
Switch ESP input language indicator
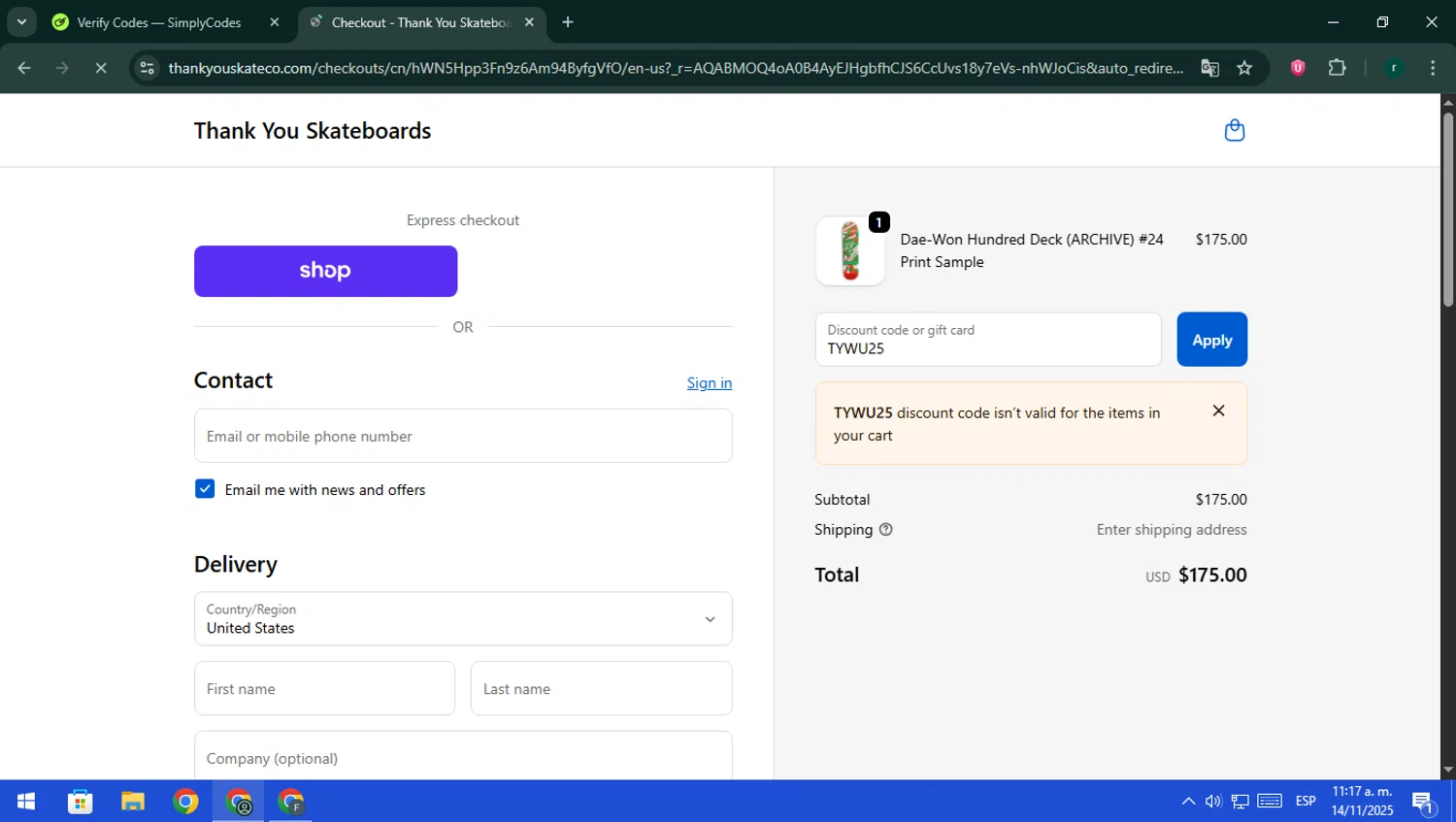point(1306,802)
